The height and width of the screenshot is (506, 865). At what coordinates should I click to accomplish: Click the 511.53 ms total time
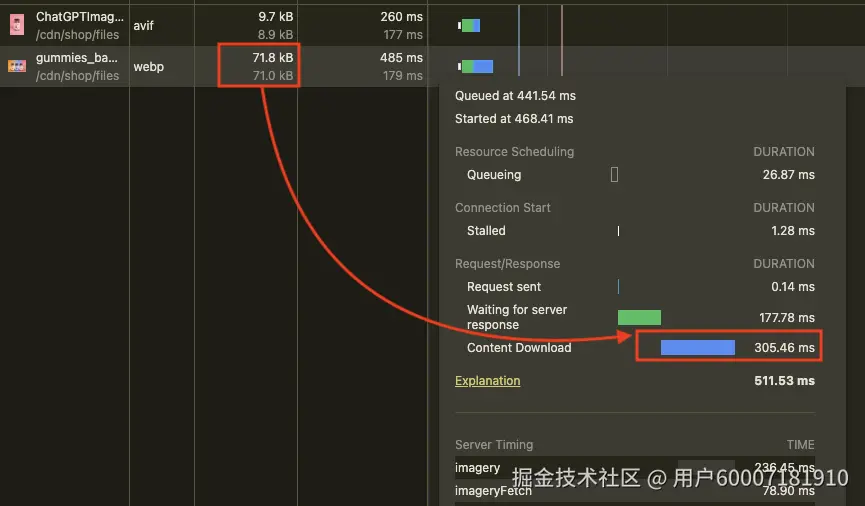click(784, 381)
